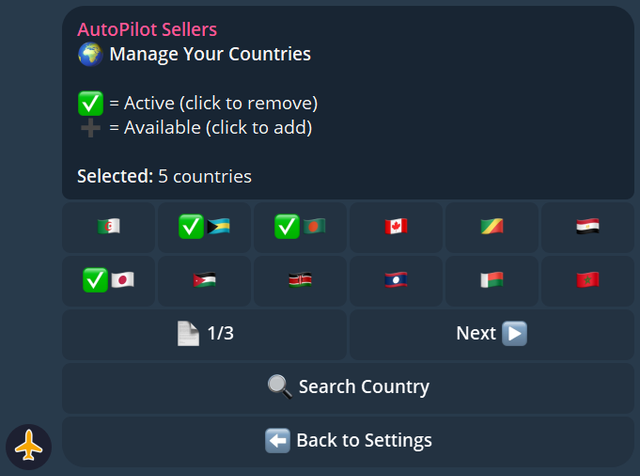Add Kenya via its flag
The width and height of the screenshot is (640, 476).
[300, 281]
